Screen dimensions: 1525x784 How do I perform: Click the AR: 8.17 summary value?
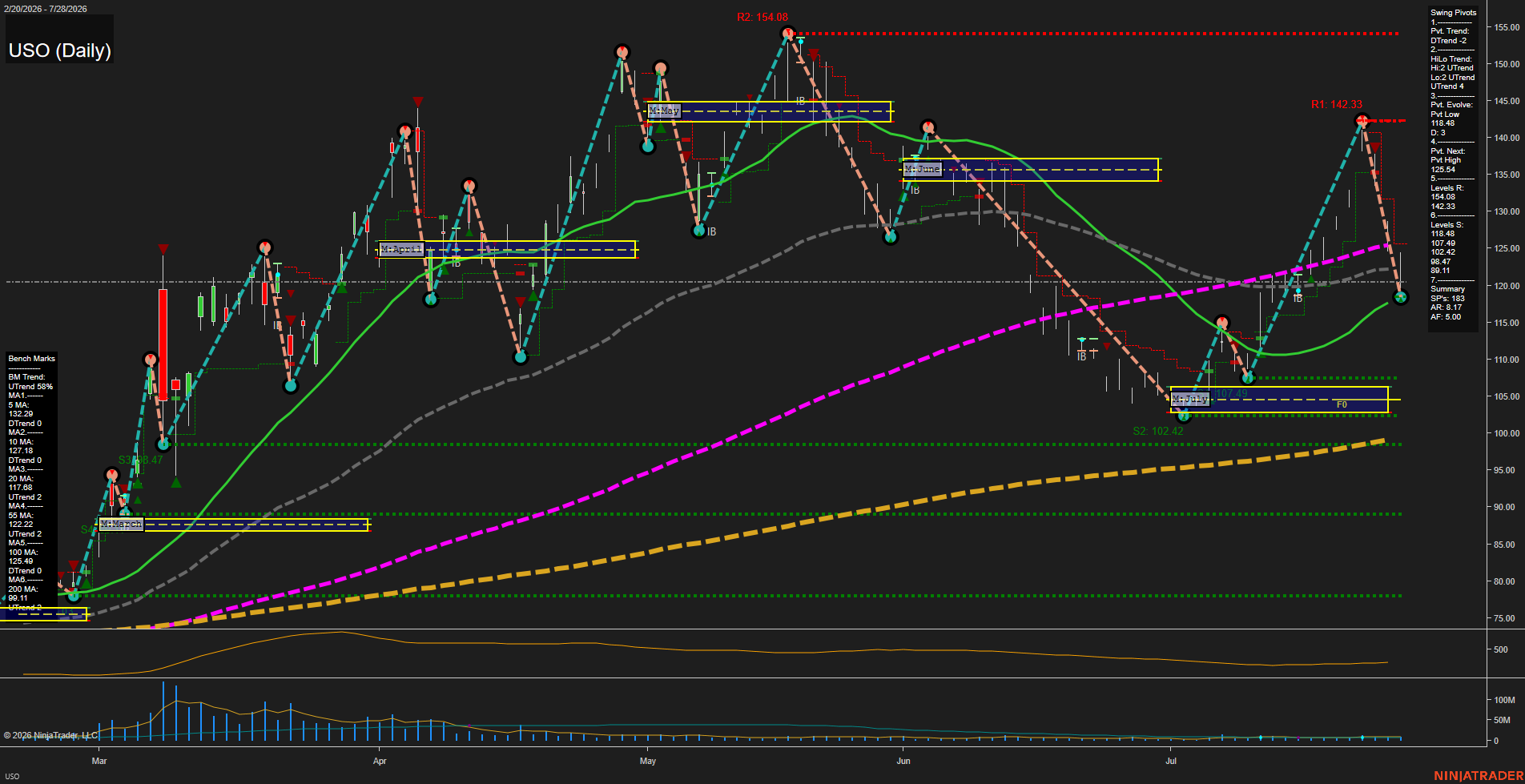1446,308
